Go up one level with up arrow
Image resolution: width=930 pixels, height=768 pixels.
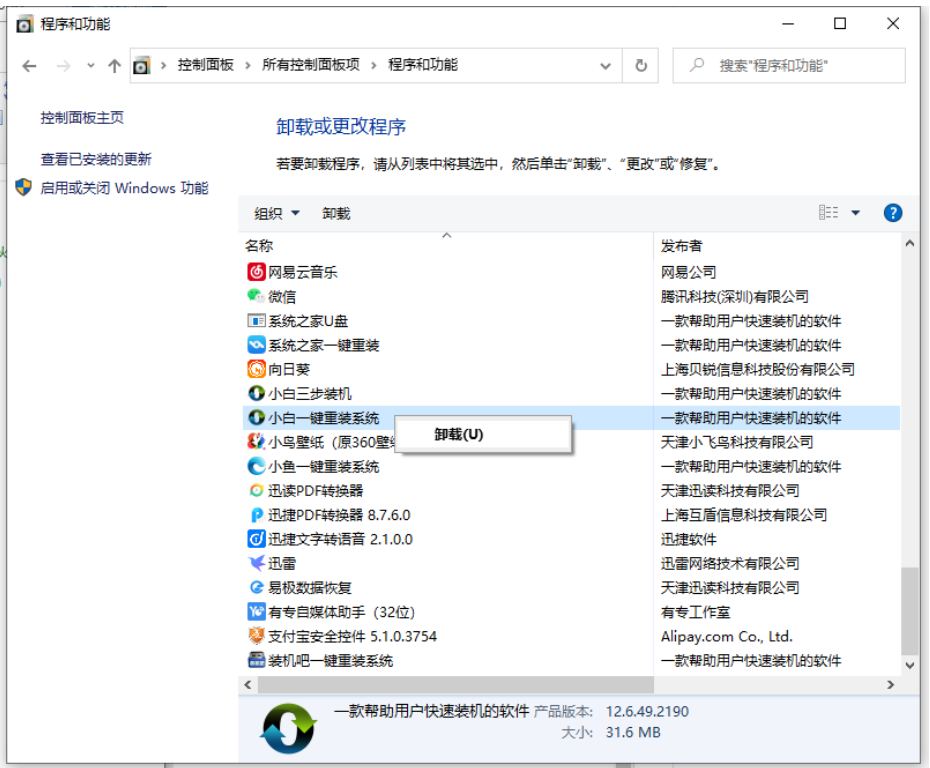tap(114, 66)
